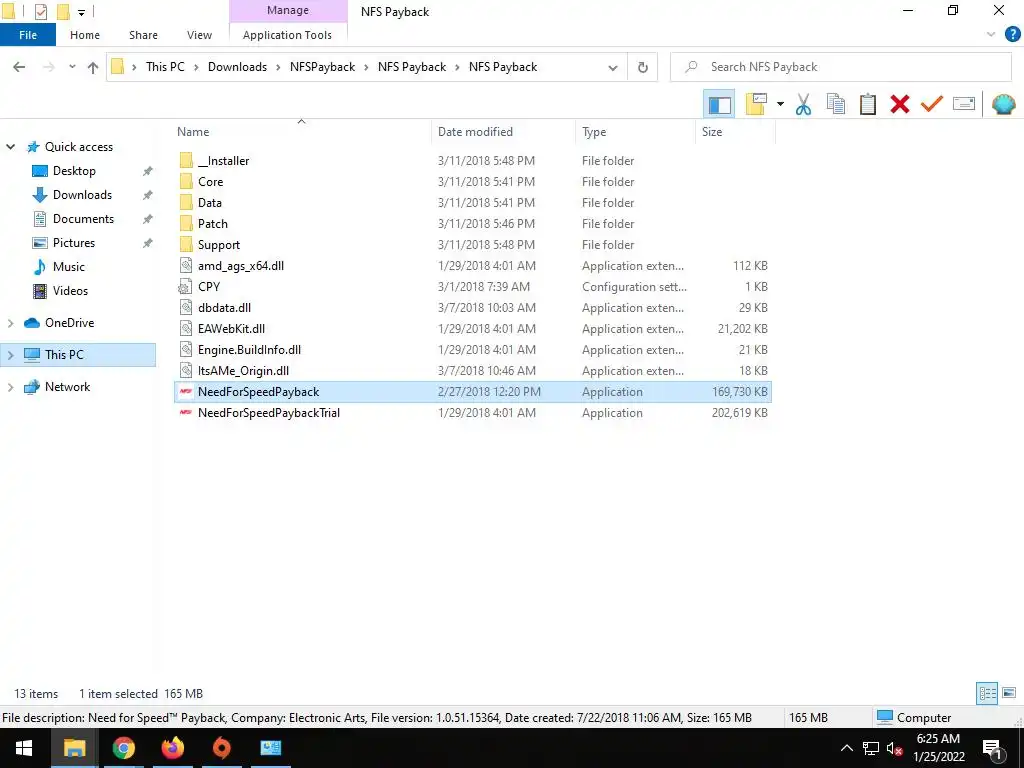Open Help with the blue question mark
Viewport: 1024px width, 768px height.
point(1012,35)
